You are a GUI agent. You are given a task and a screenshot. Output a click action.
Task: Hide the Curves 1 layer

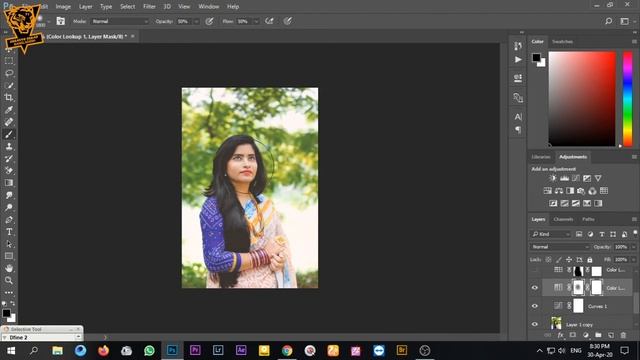535,306
